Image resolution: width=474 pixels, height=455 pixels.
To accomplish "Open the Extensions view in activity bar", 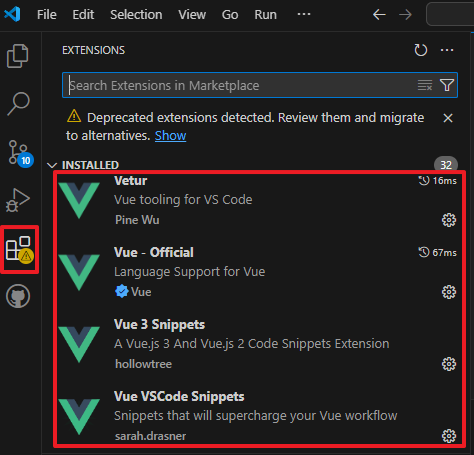I will (19, 249).
